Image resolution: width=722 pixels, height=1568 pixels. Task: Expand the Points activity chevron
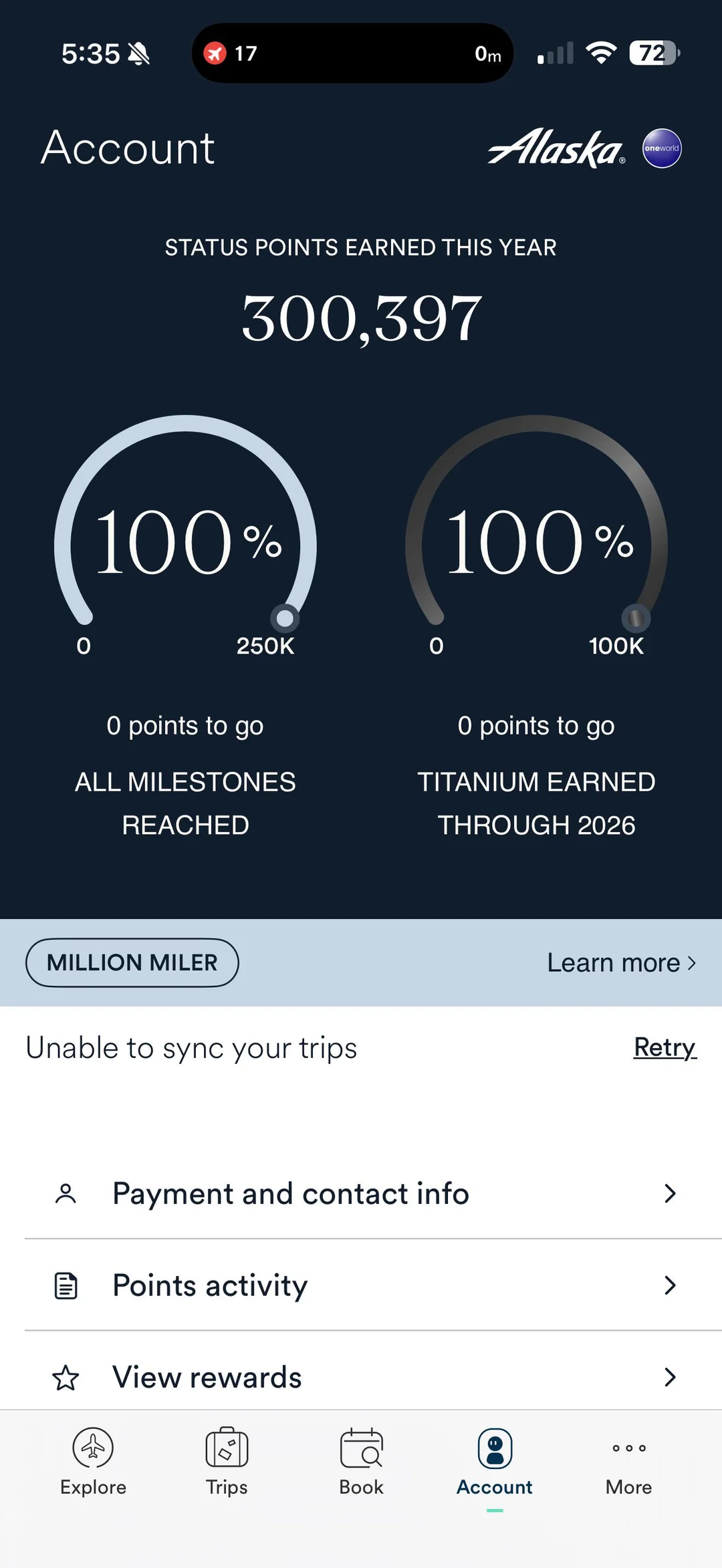click(670, 1285)
